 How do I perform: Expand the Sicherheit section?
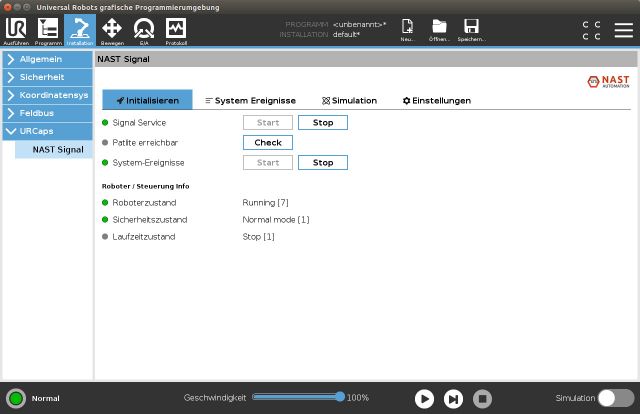[x=47, y=77]
